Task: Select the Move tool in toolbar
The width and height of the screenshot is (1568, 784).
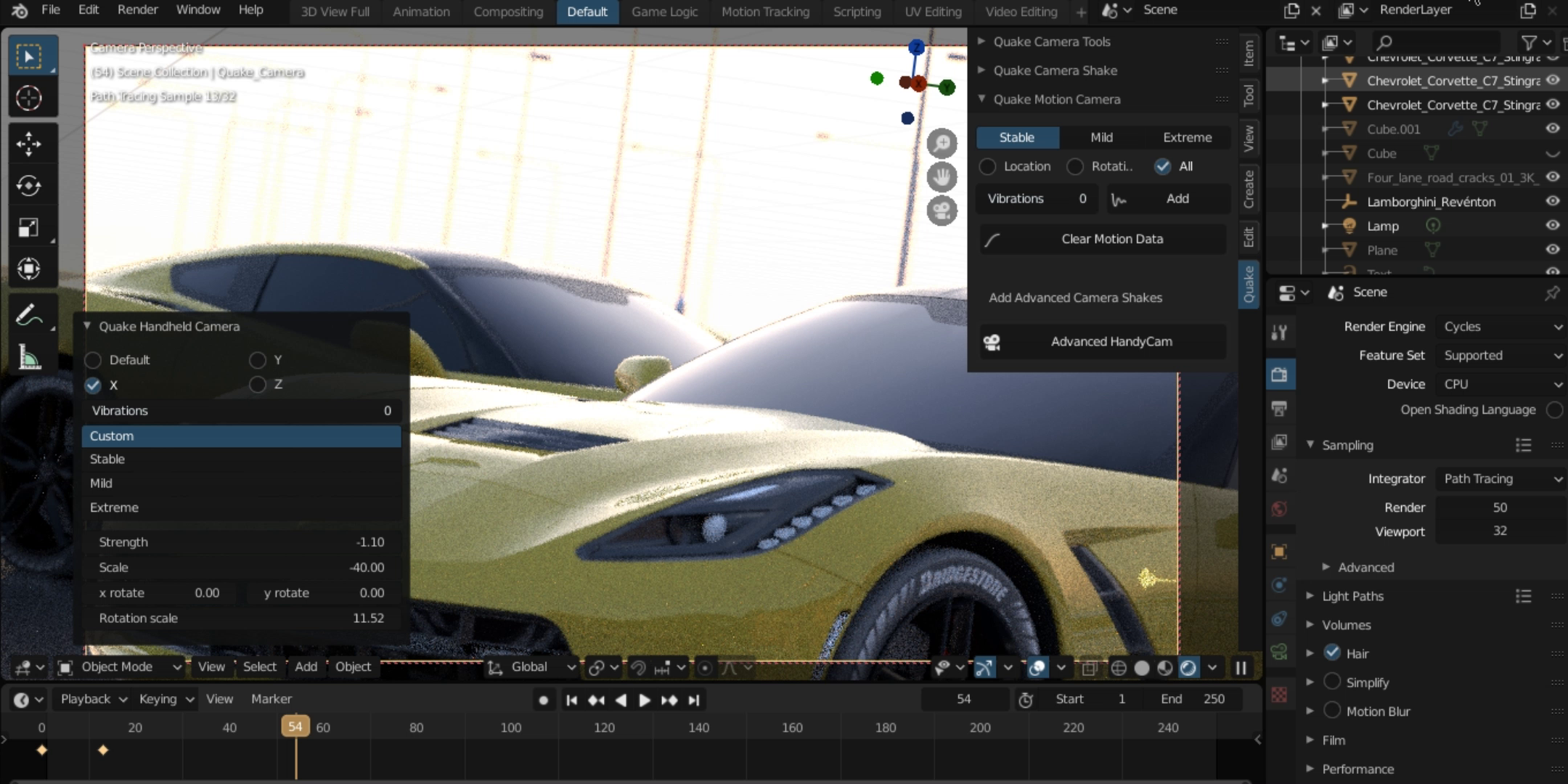Action: click(x=28, y=144)
